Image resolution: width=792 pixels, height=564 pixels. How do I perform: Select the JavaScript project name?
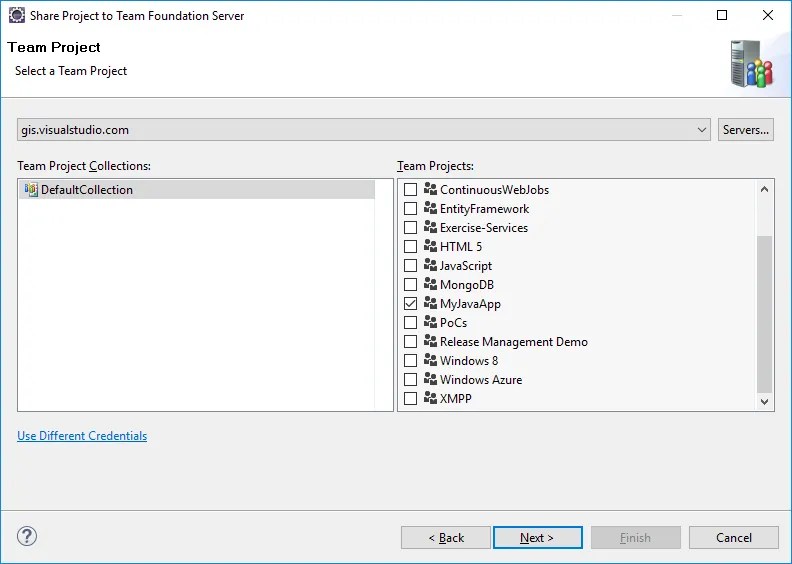pos(466,266)
